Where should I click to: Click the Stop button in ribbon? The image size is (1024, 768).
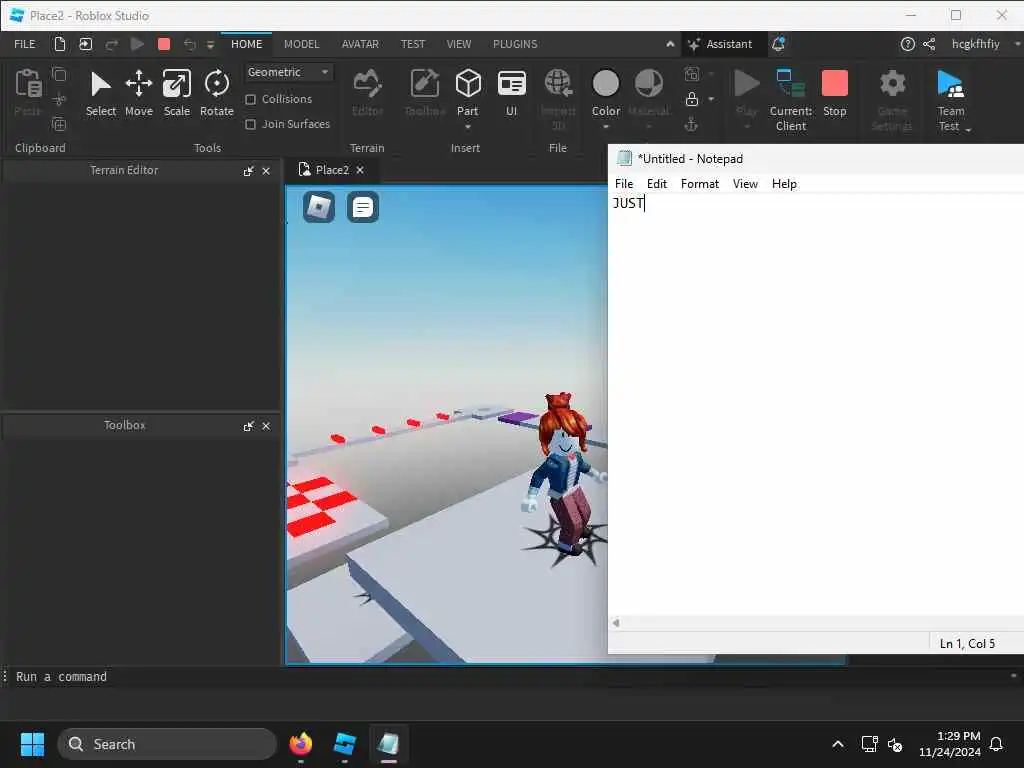tap(835, 93)
